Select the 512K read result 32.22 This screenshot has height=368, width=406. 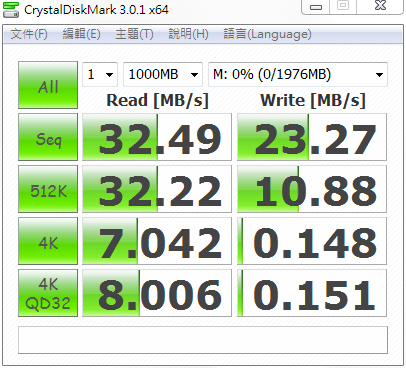(x=157, y=189)
